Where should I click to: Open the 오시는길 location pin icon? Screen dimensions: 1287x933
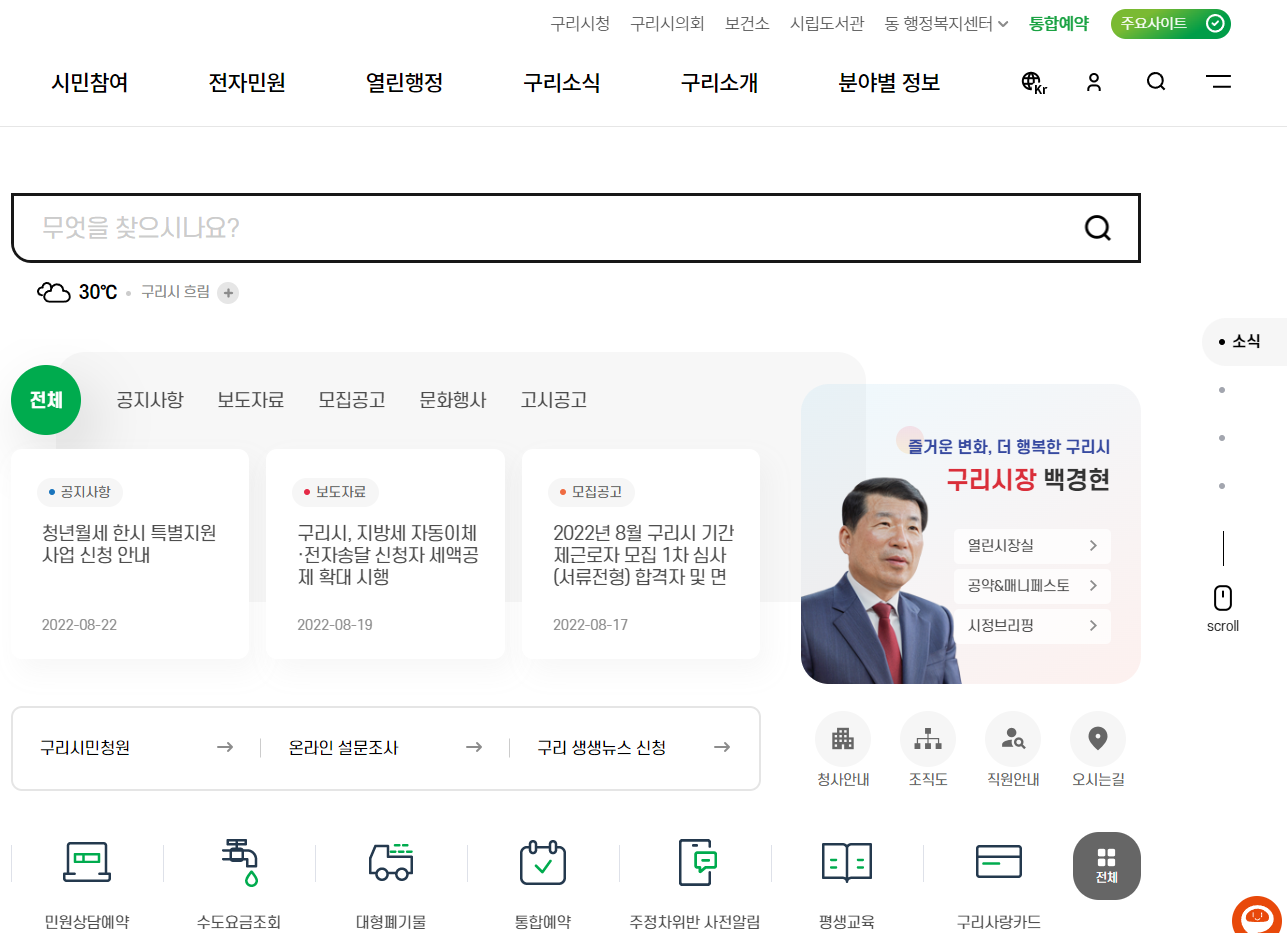(1097, 737)
